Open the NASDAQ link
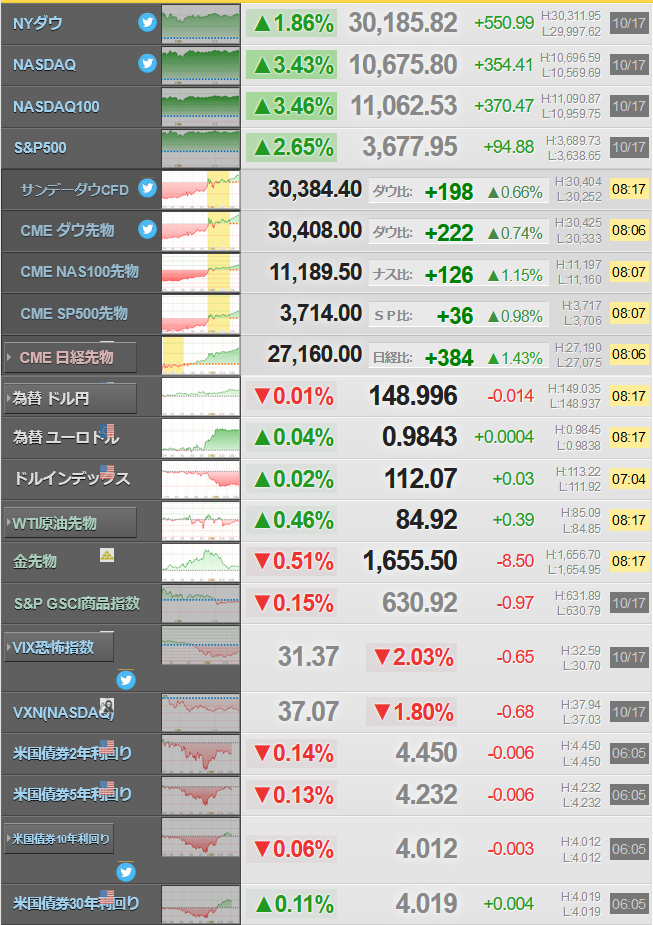Viewport: 653px width, 925px height. (x=44, y=65)
